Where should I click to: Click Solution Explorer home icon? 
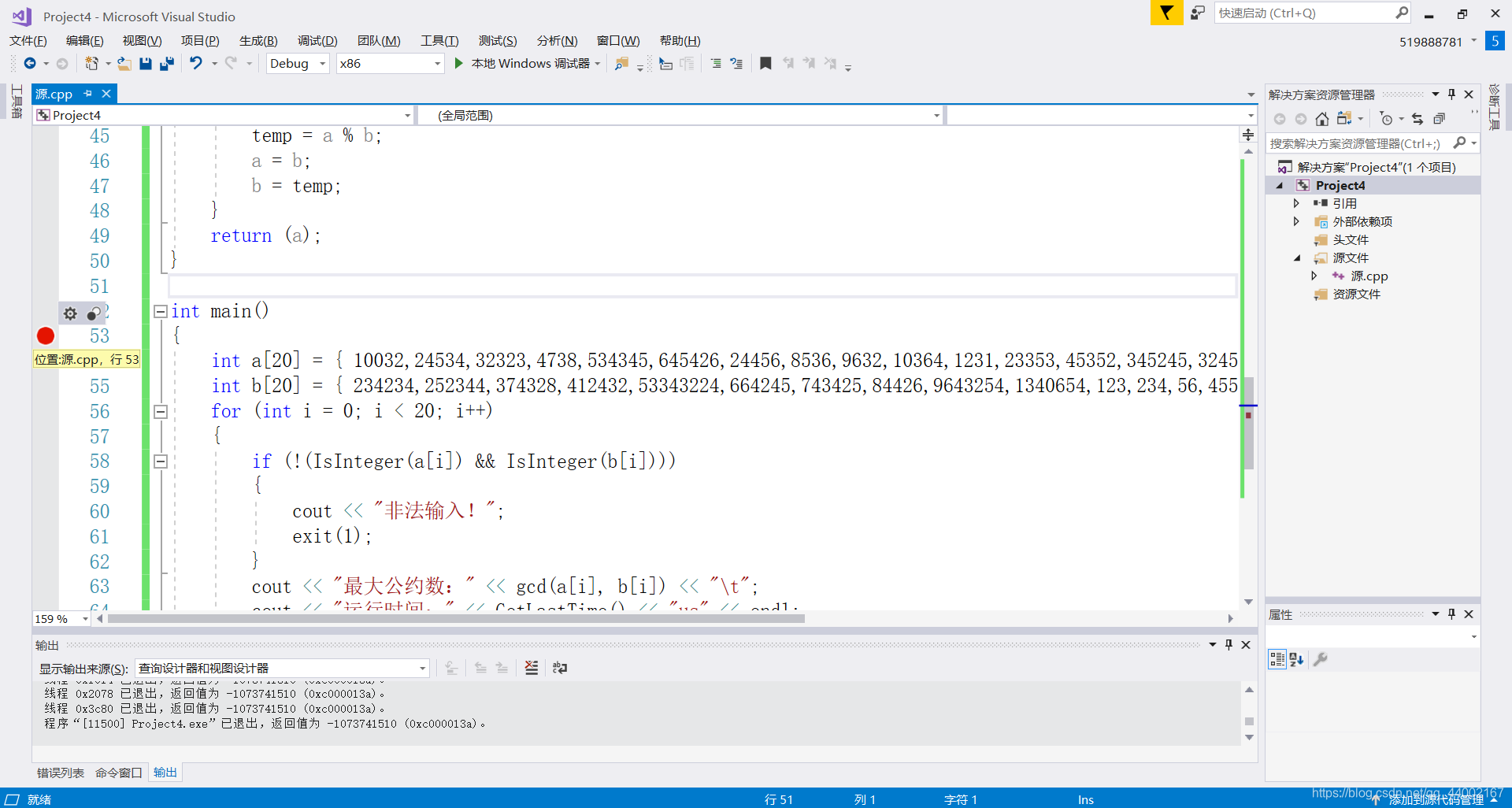[1322, 119]
